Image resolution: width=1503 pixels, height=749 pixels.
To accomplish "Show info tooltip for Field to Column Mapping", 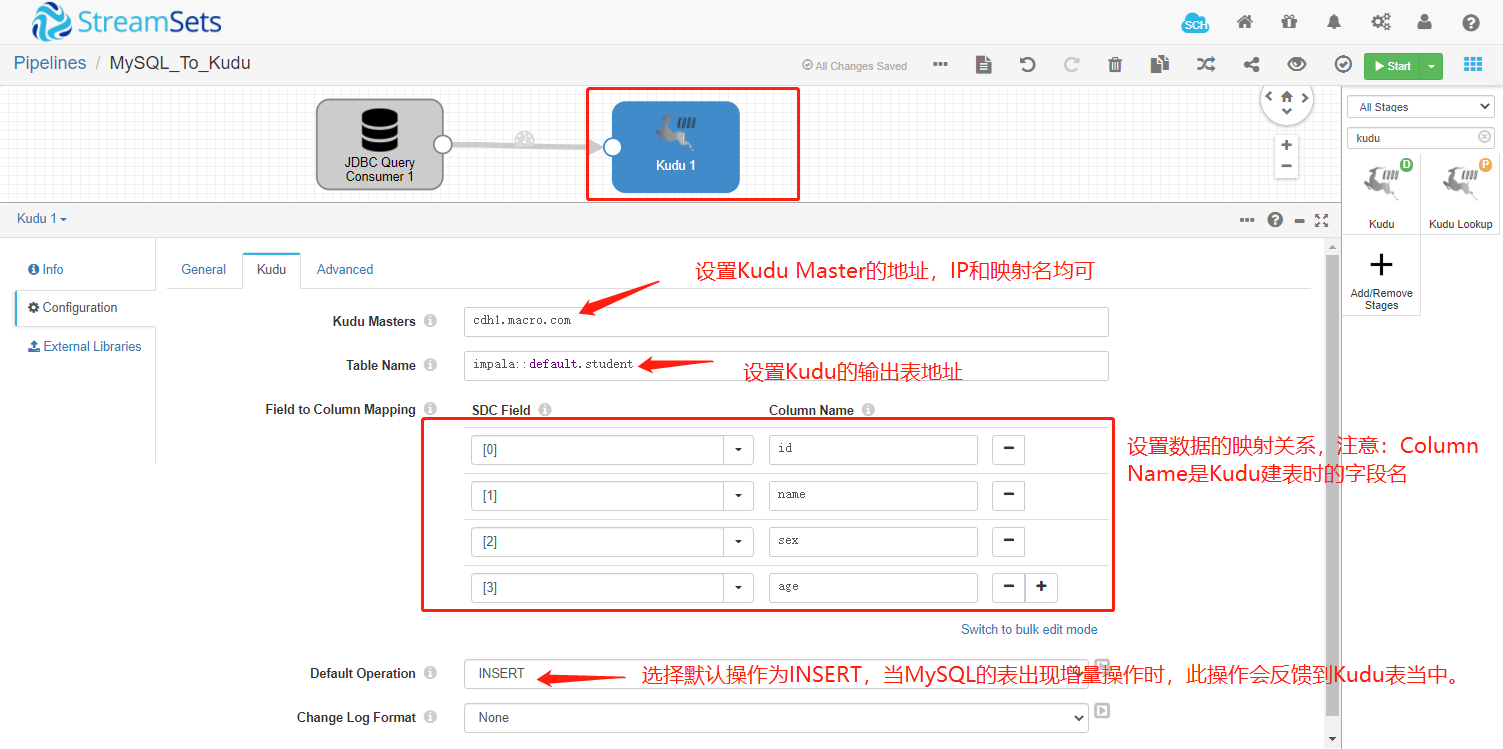I will tap(430, 409).
